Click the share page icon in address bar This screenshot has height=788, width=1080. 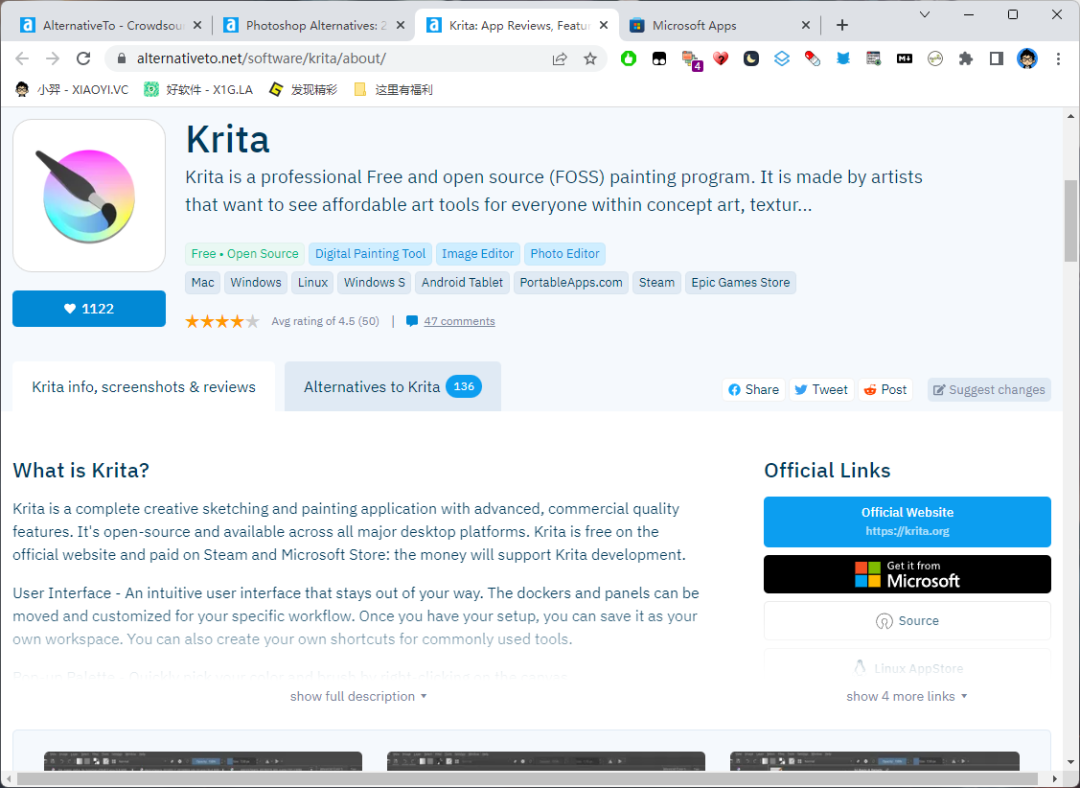pyautogui.click(x=559, y=59)
